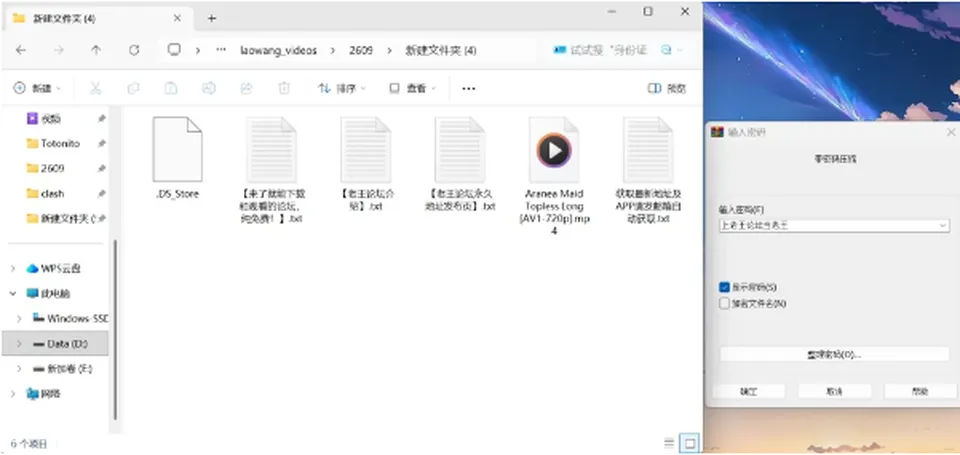Expand the WPS云盘 tree node
The width and height of the screenshot is (960, 455).
tap(13, 268)
